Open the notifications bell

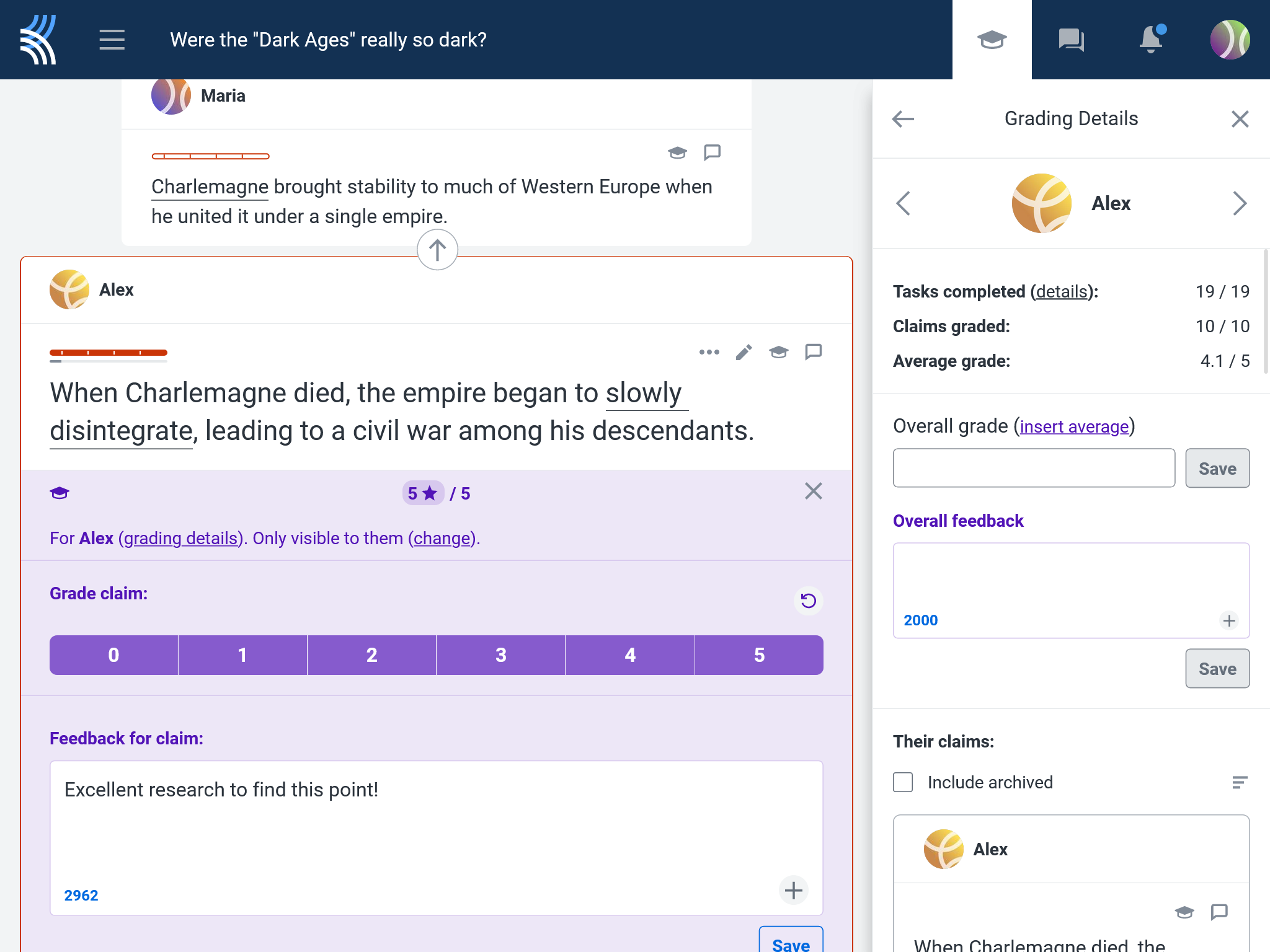1150,40
